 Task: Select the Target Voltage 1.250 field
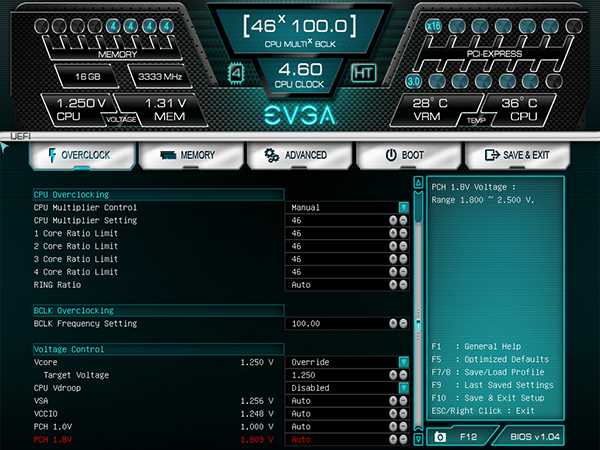(347, 375)
